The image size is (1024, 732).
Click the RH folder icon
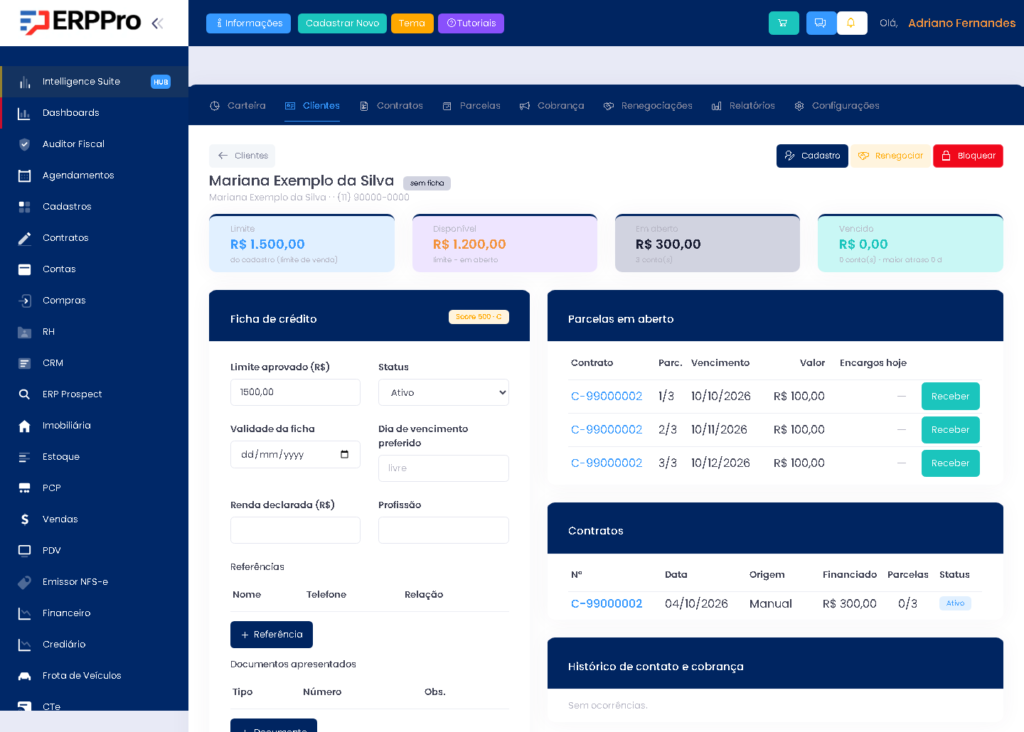coord(24,332)
